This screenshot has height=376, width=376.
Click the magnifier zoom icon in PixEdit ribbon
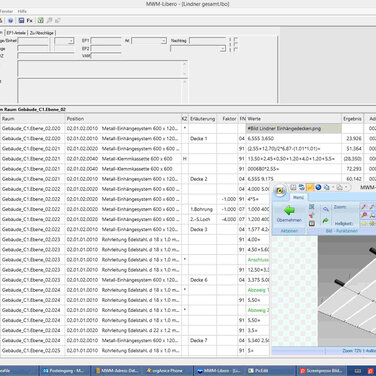point(326,209)
